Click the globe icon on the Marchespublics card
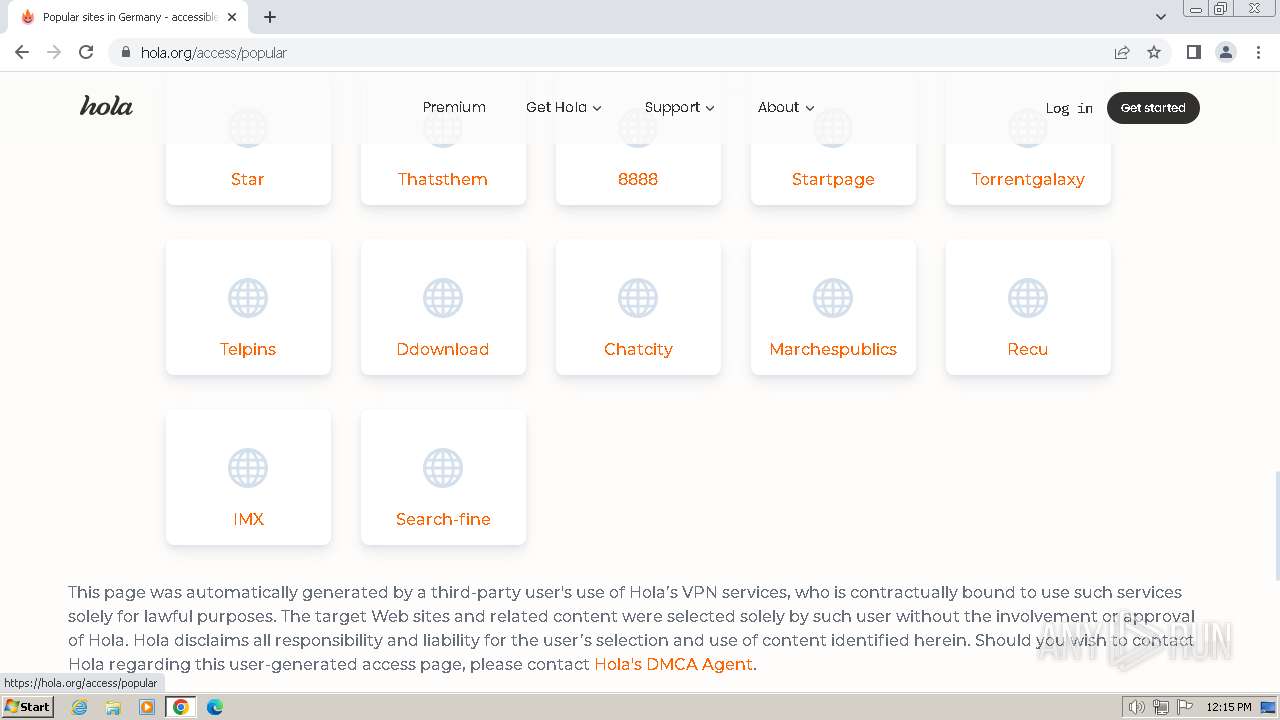 tap(833, 298)
